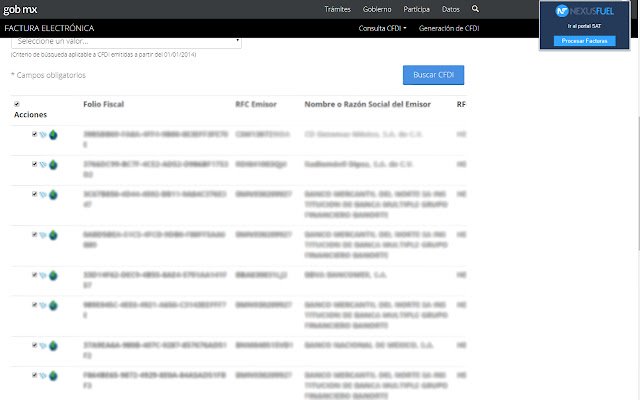Click the Procesar Facturas button
The width and height of the screenshot is (640, 400).
[584, 41]
